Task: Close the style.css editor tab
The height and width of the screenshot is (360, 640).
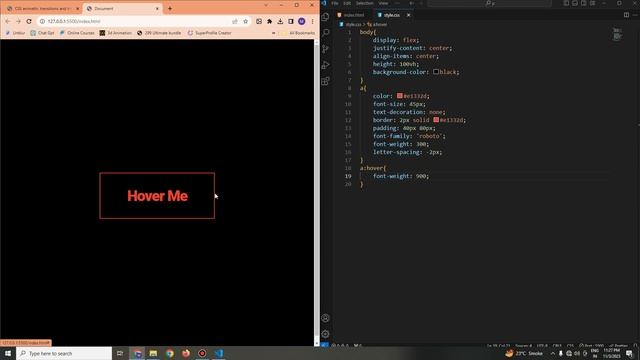Action: coord(408,15)
